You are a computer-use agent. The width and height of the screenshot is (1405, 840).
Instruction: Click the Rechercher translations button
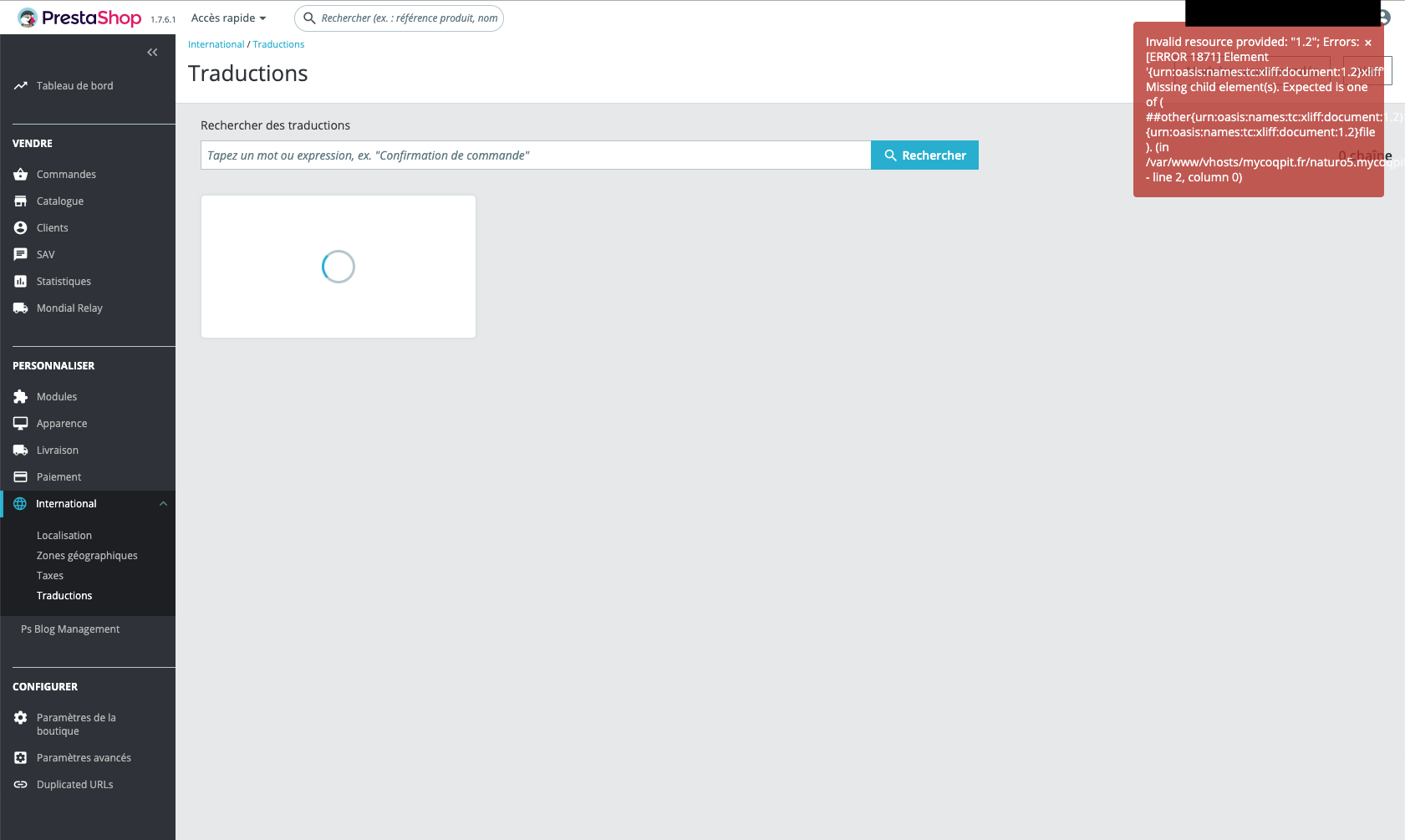(x=924, y=155)
